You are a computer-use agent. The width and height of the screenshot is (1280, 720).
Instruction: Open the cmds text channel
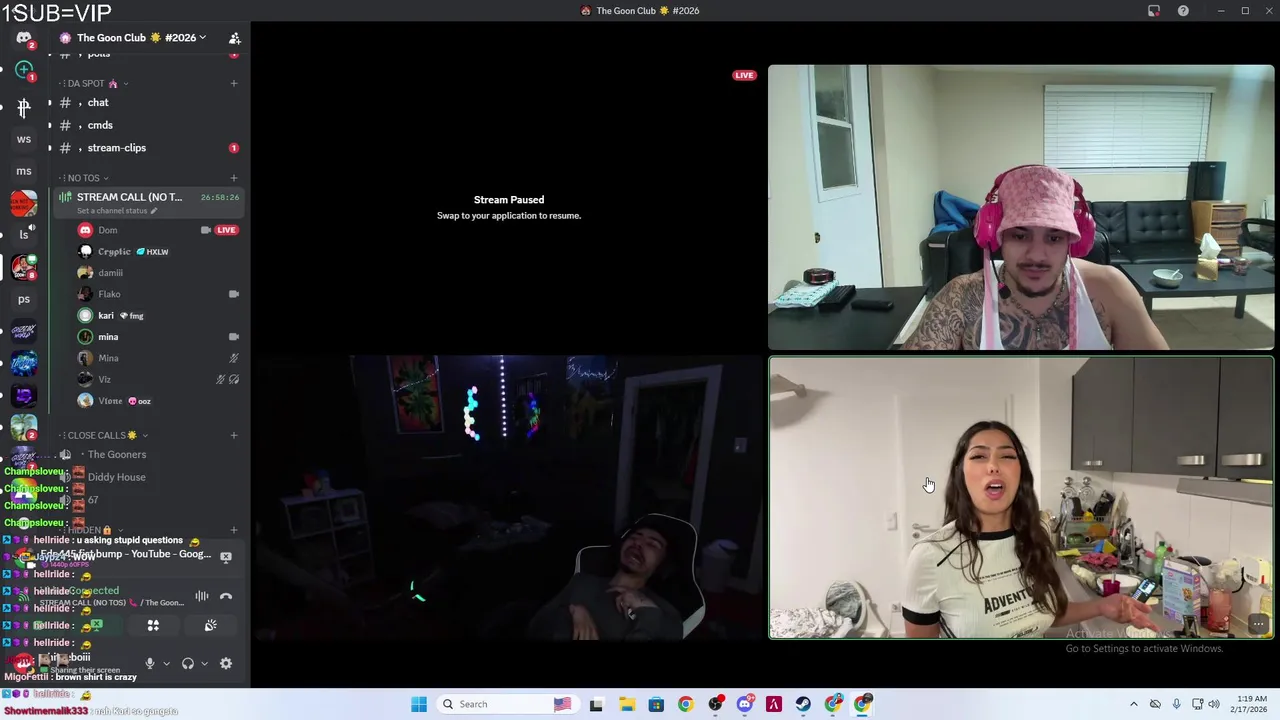point(148,125)
